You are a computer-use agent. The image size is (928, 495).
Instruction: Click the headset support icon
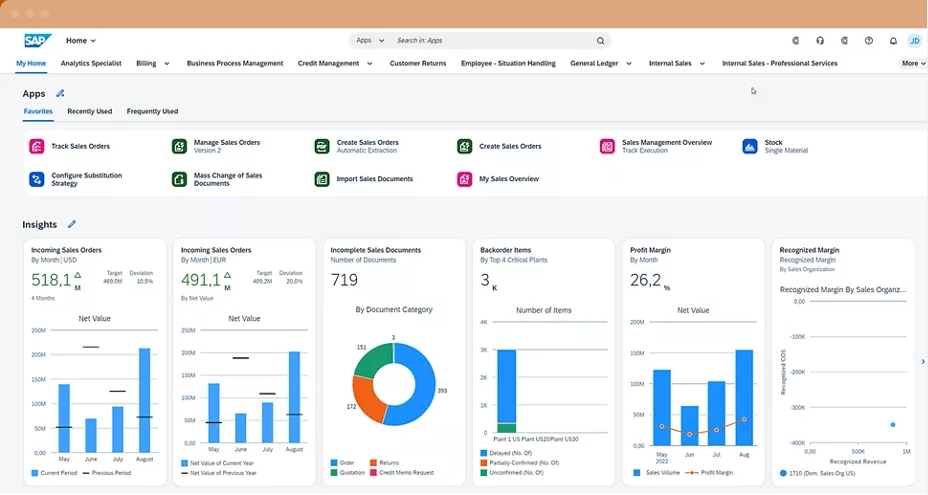(820, 41)
